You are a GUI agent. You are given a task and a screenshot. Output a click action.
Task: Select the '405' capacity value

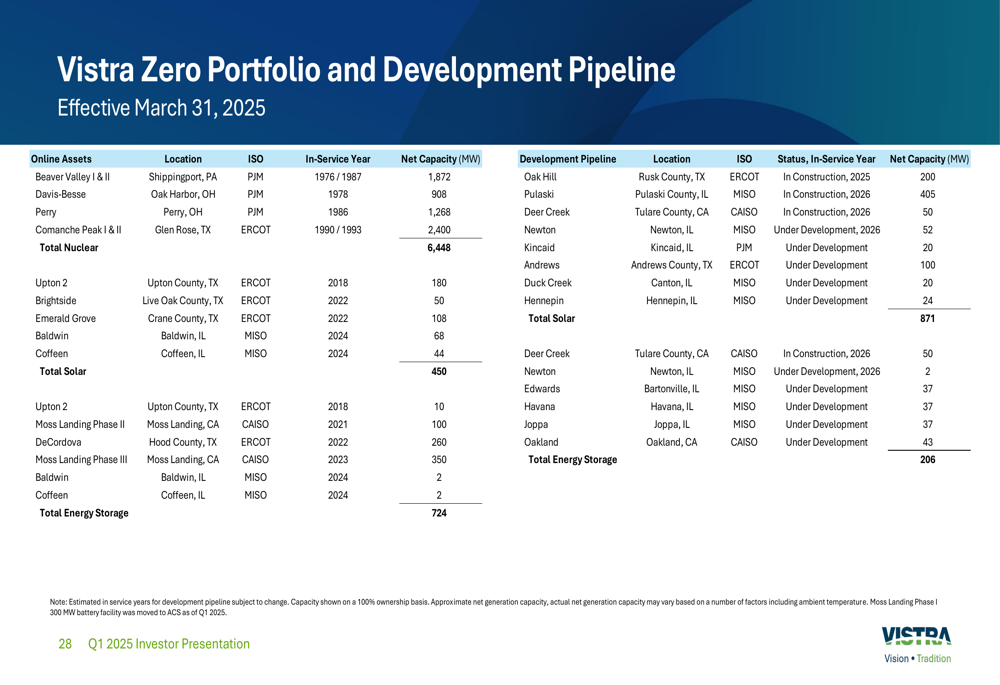tap(927, 194)
